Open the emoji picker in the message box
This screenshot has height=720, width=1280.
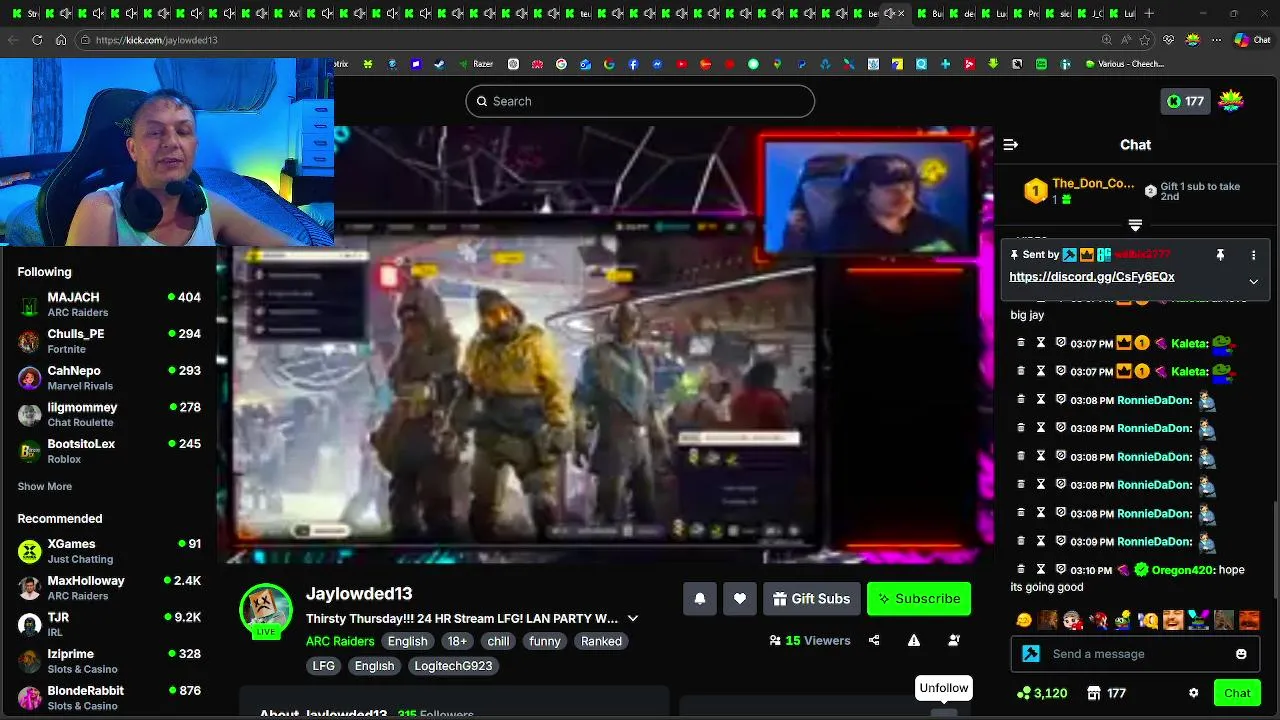(x=1241, y=654)
